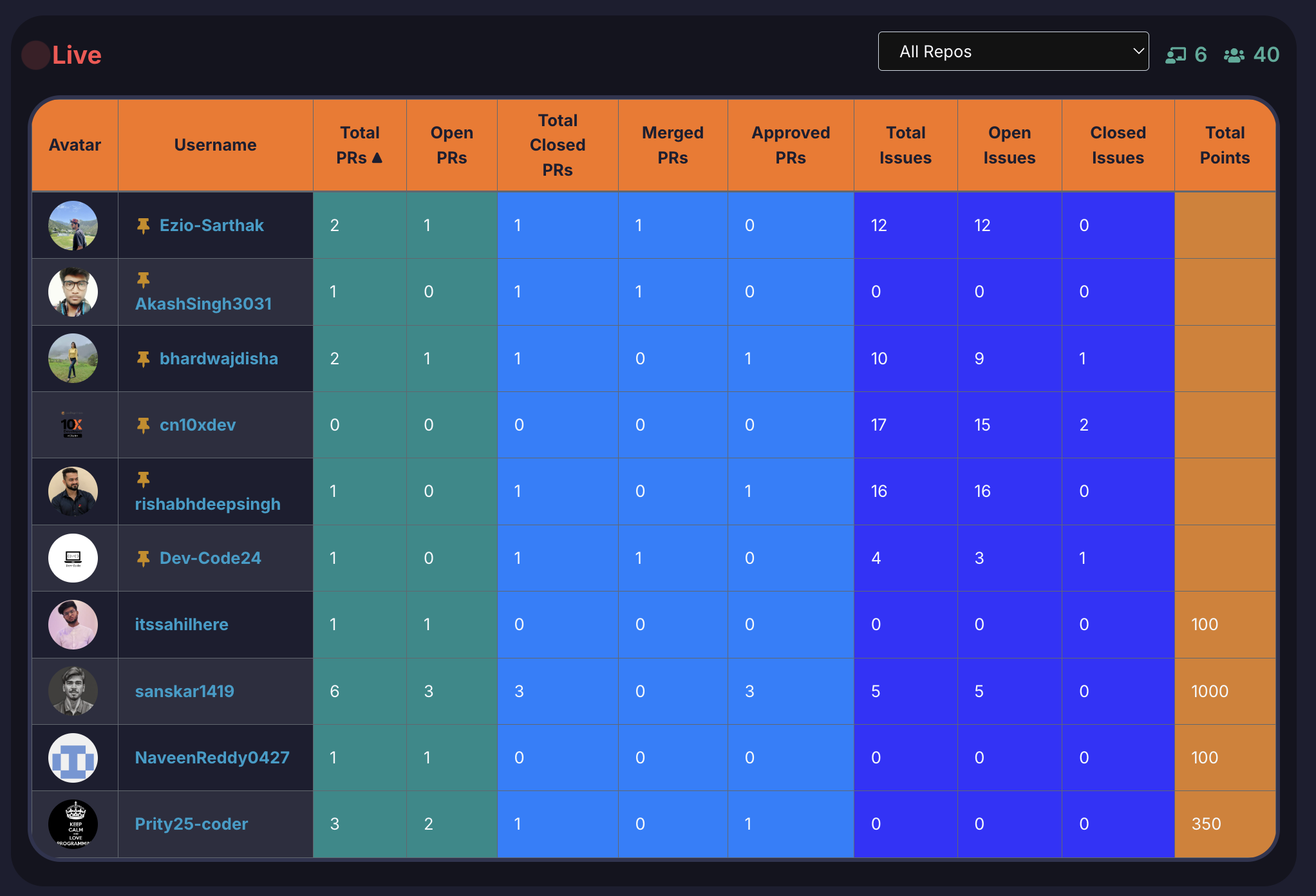Click the Total Points column header
The width and height of the screenshot is (1316, 896).
[x=1224, y=144]
